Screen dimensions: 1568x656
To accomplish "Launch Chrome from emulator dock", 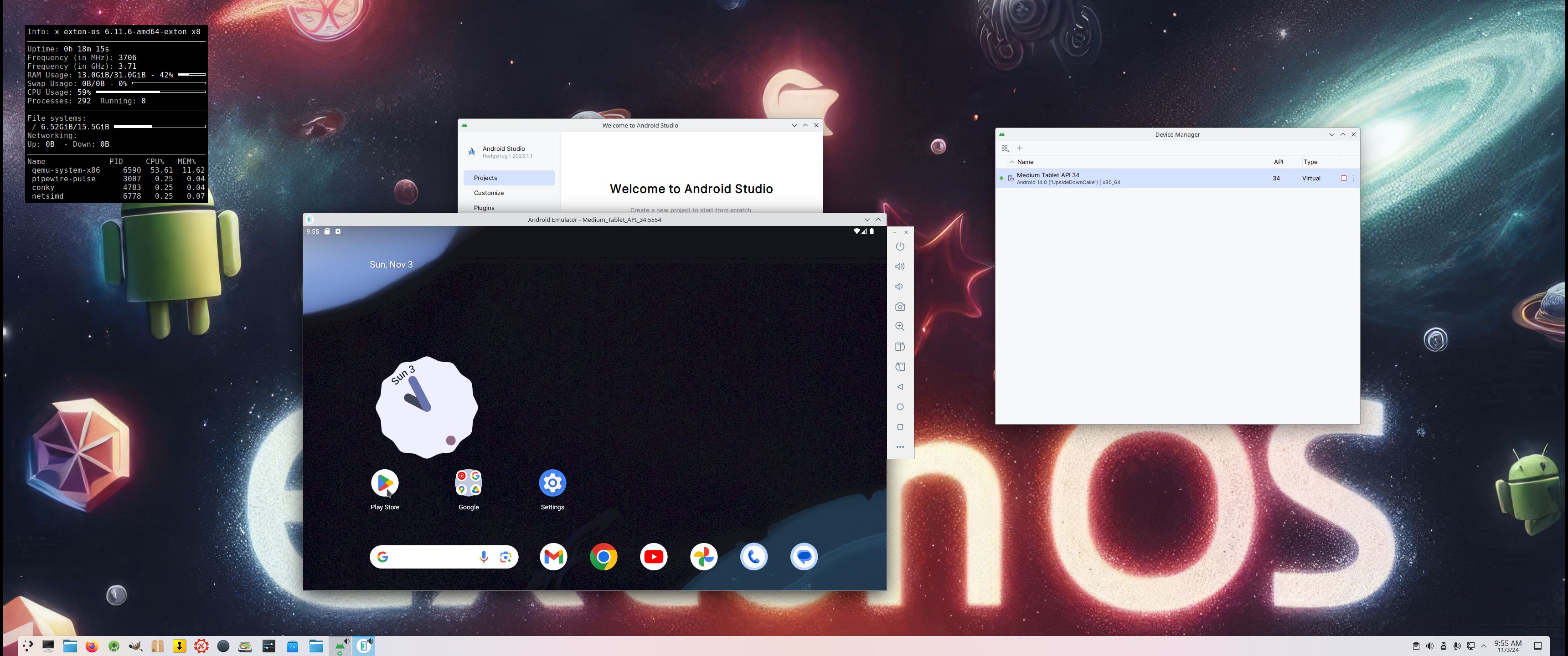I will pos(603,557).
